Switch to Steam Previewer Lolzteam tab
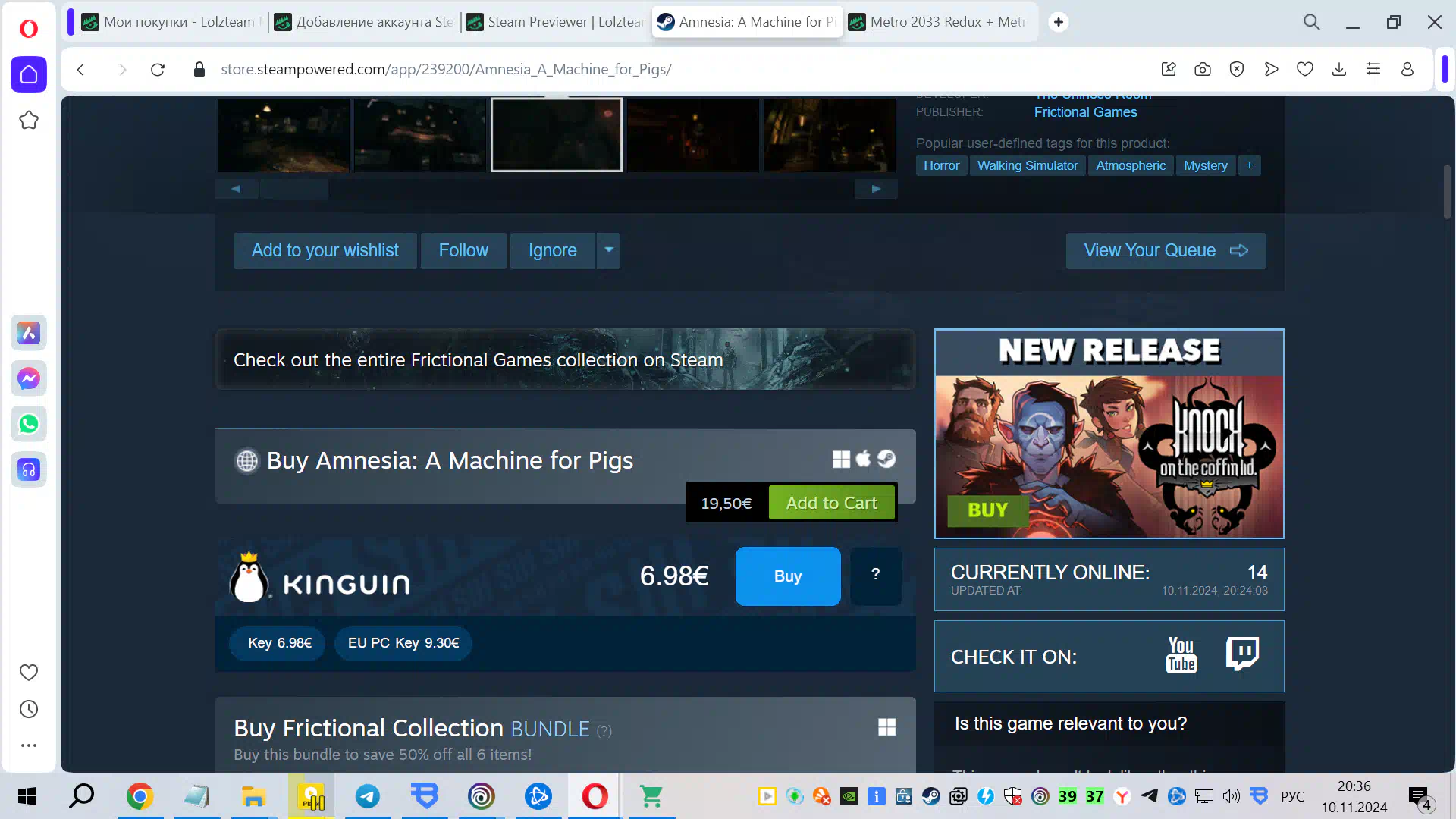The height and width of the screenshot is (819, 1456). point(556,22)
